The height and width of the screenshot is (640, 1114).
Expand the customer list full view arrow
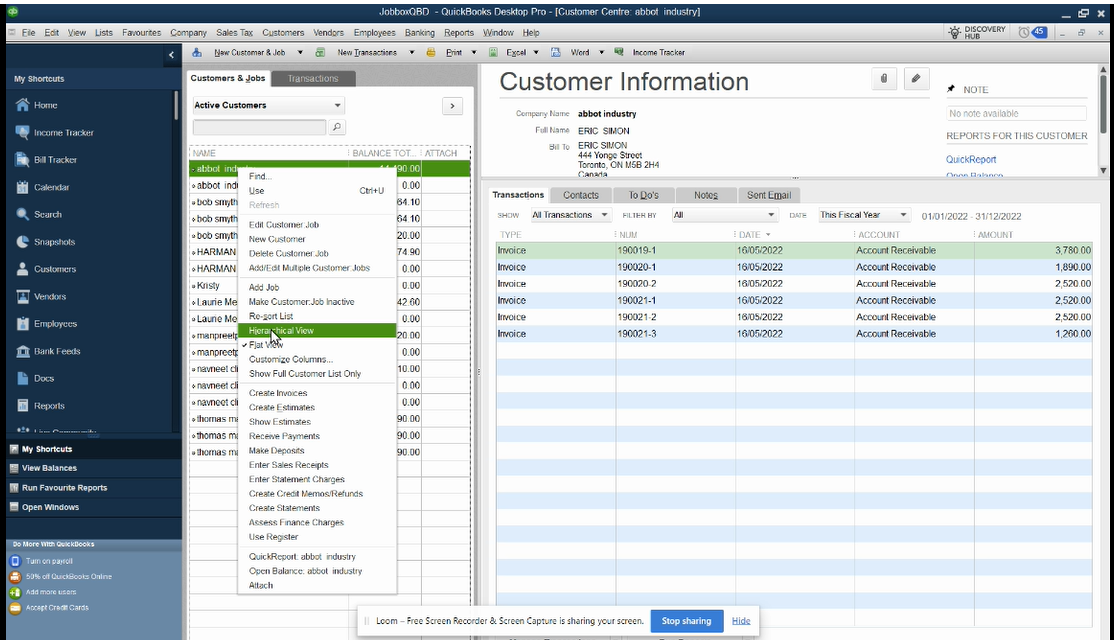(453, 106)
